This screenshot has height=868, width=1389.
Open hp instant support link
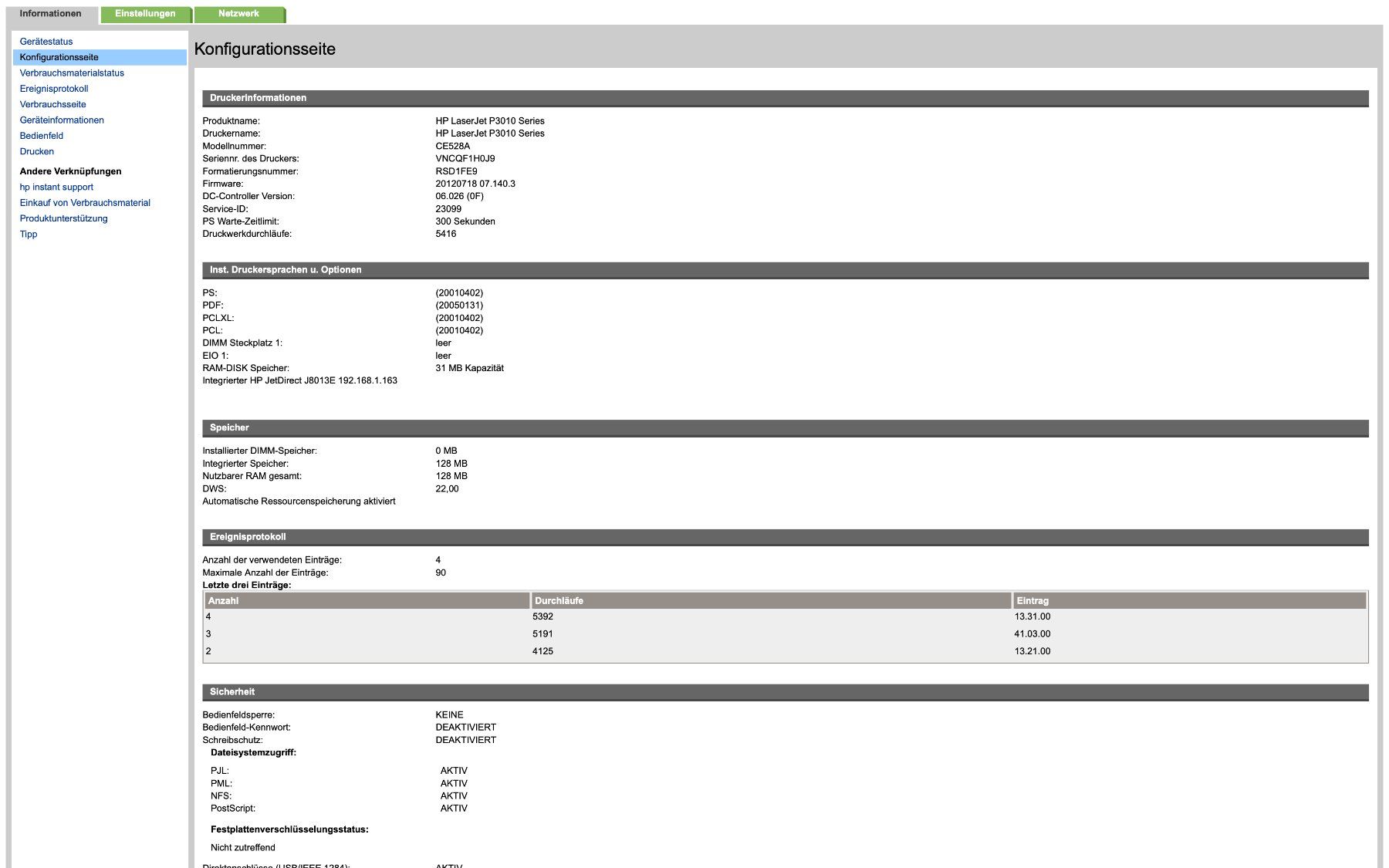(x=56, y=187)
